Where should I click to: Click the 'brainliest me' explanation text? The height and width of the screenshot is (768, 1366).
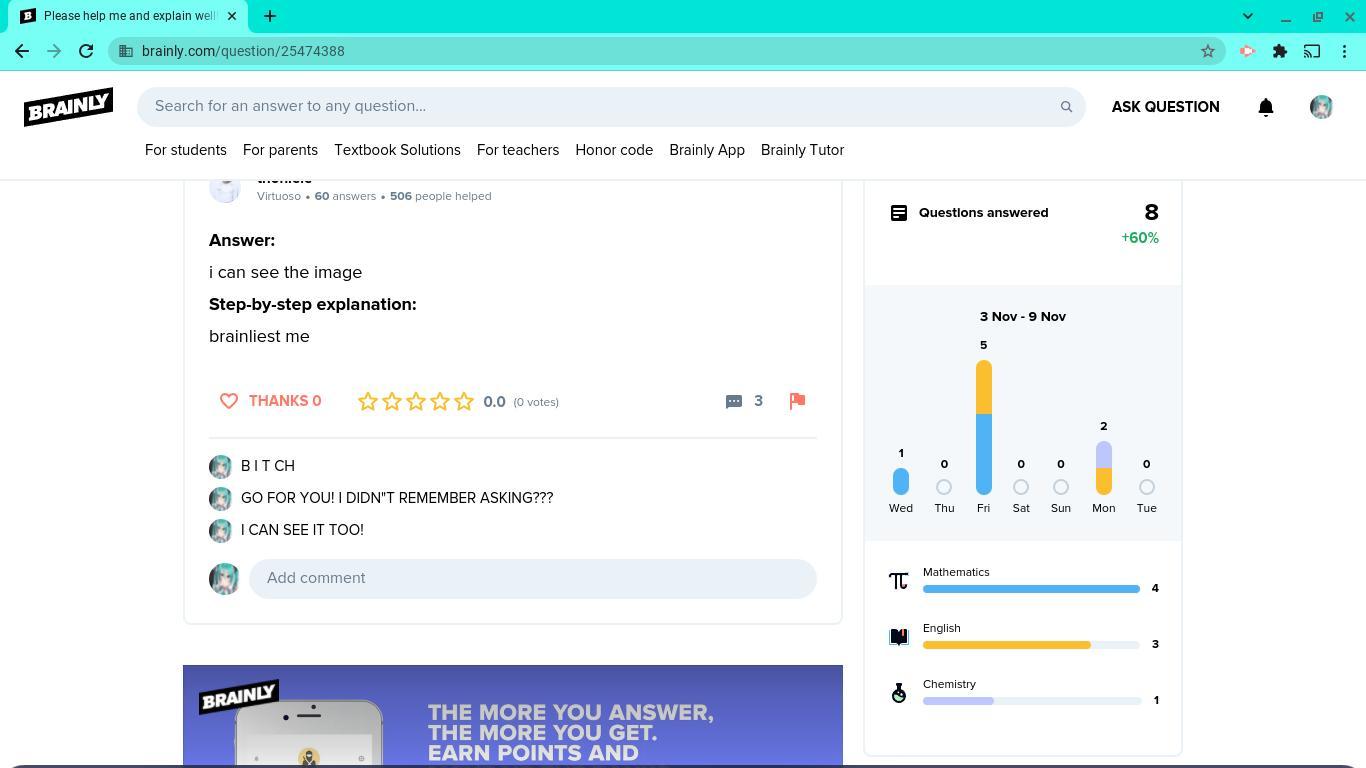coord(259,337)
